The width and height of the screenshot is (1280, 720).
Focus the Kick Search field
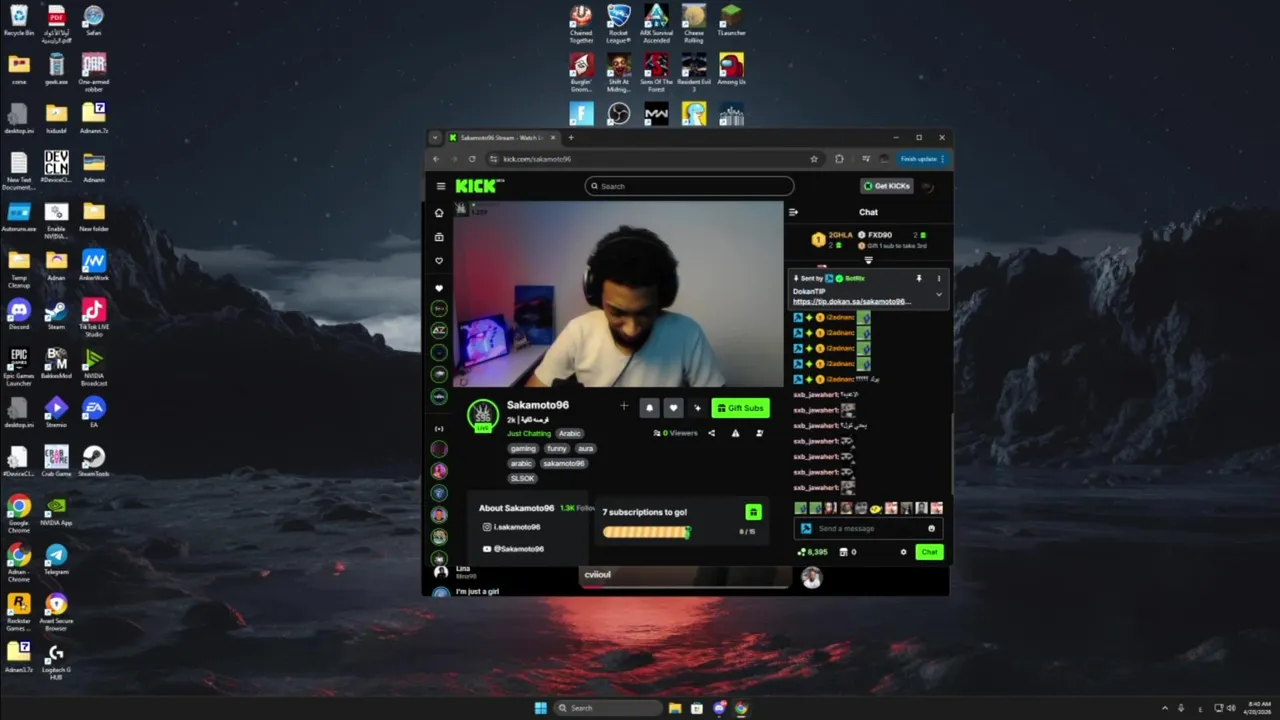coord(690,186)
